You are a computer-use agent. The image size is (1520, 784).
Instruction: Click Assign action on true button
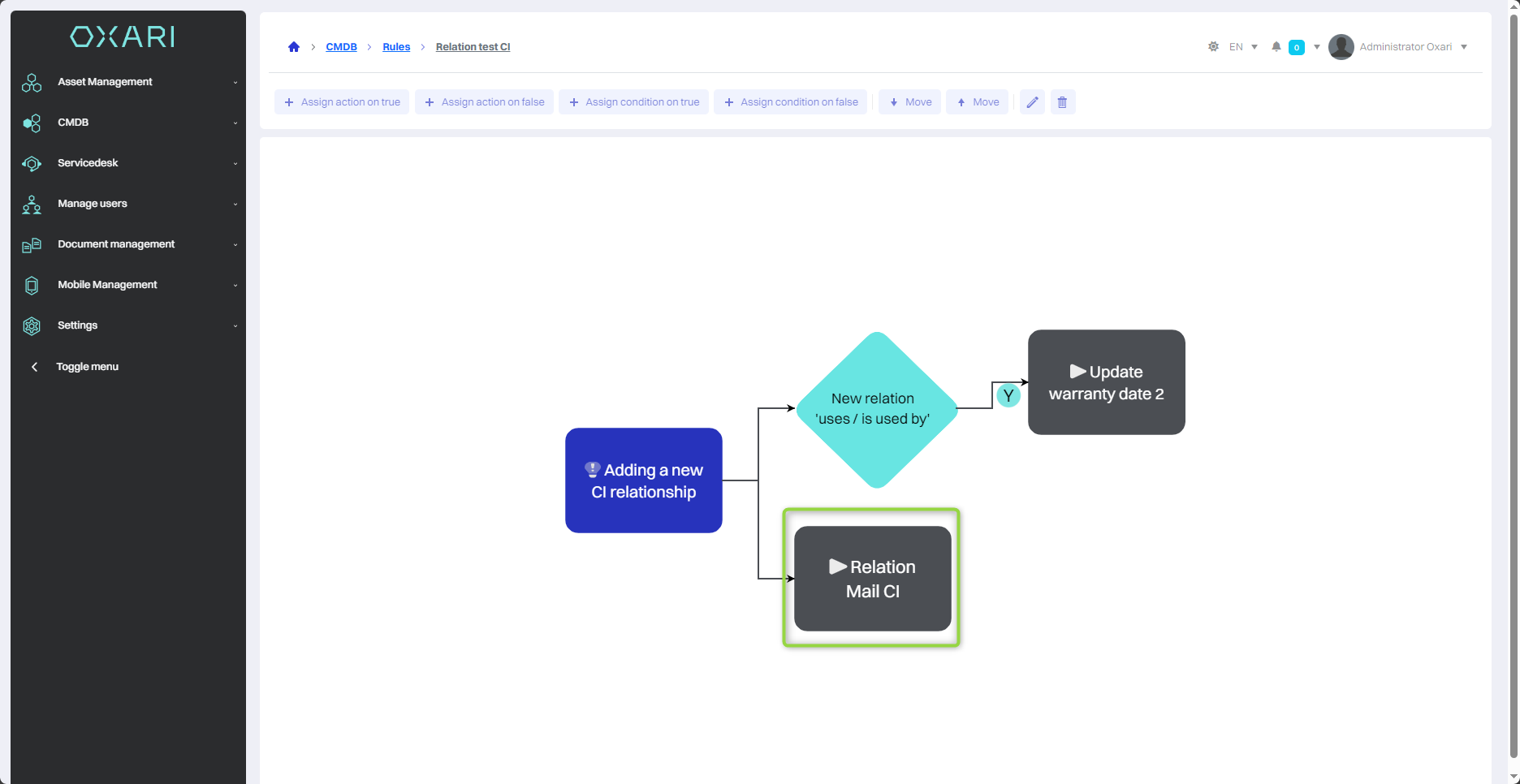point(342,102)
